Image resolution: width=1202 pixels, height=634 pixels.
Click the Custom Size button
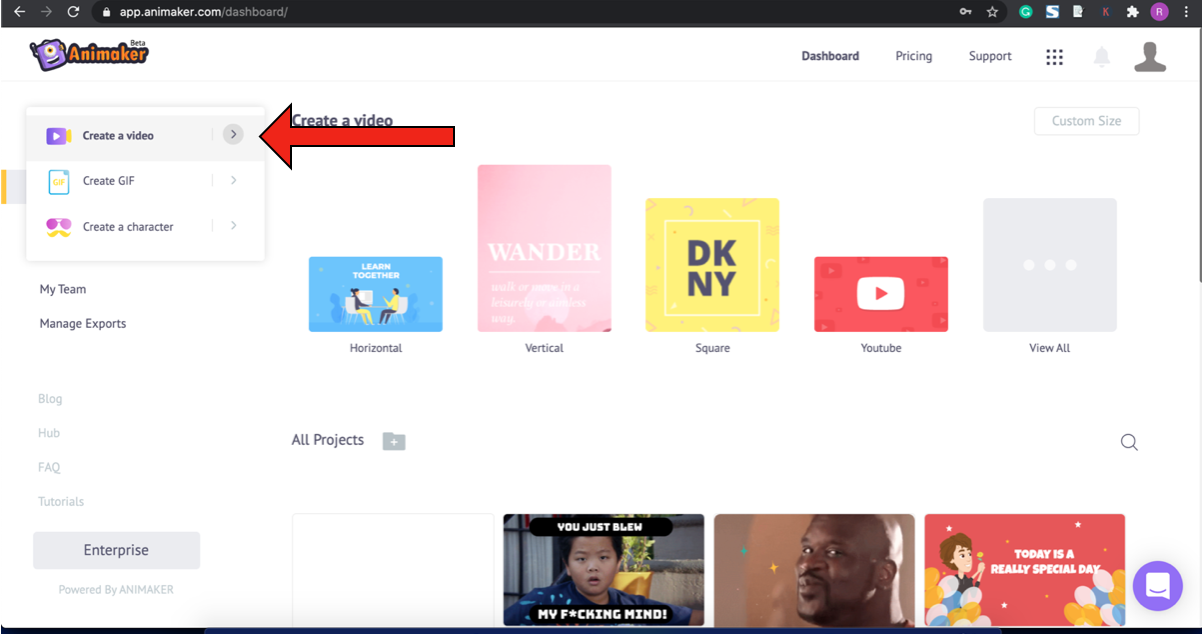[x=1086, y=121]
